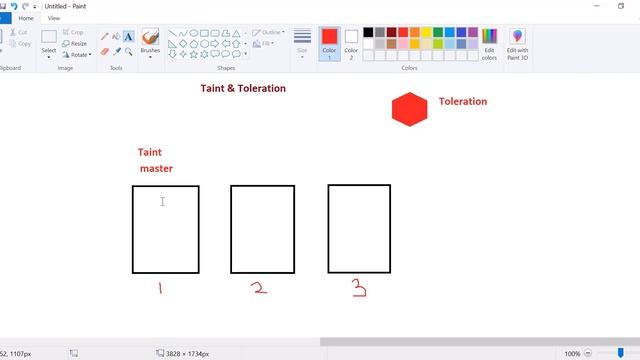Choose the Rectangle shape
Screen dimensions: 640x360
pos(204,33)
